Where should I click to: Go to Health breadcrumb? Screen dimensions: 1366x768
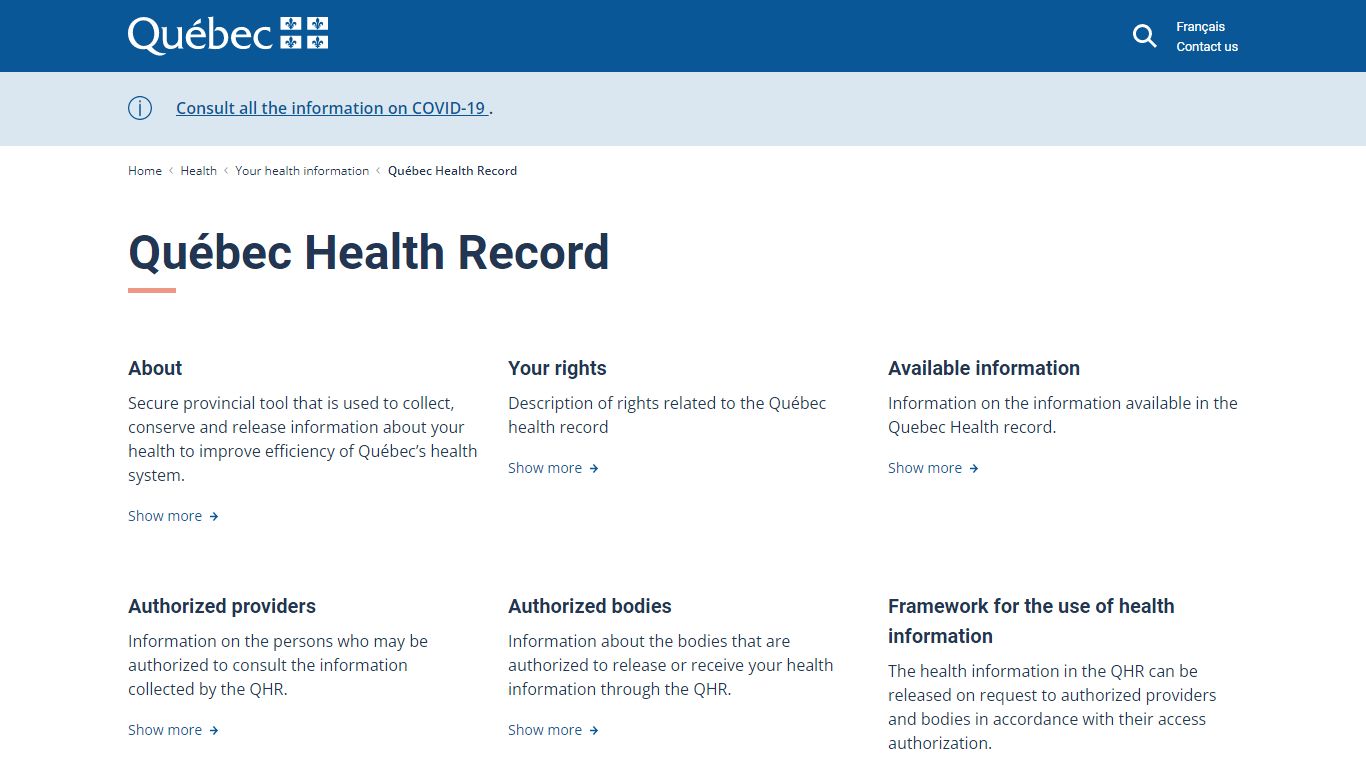click(x=199, y=171)
